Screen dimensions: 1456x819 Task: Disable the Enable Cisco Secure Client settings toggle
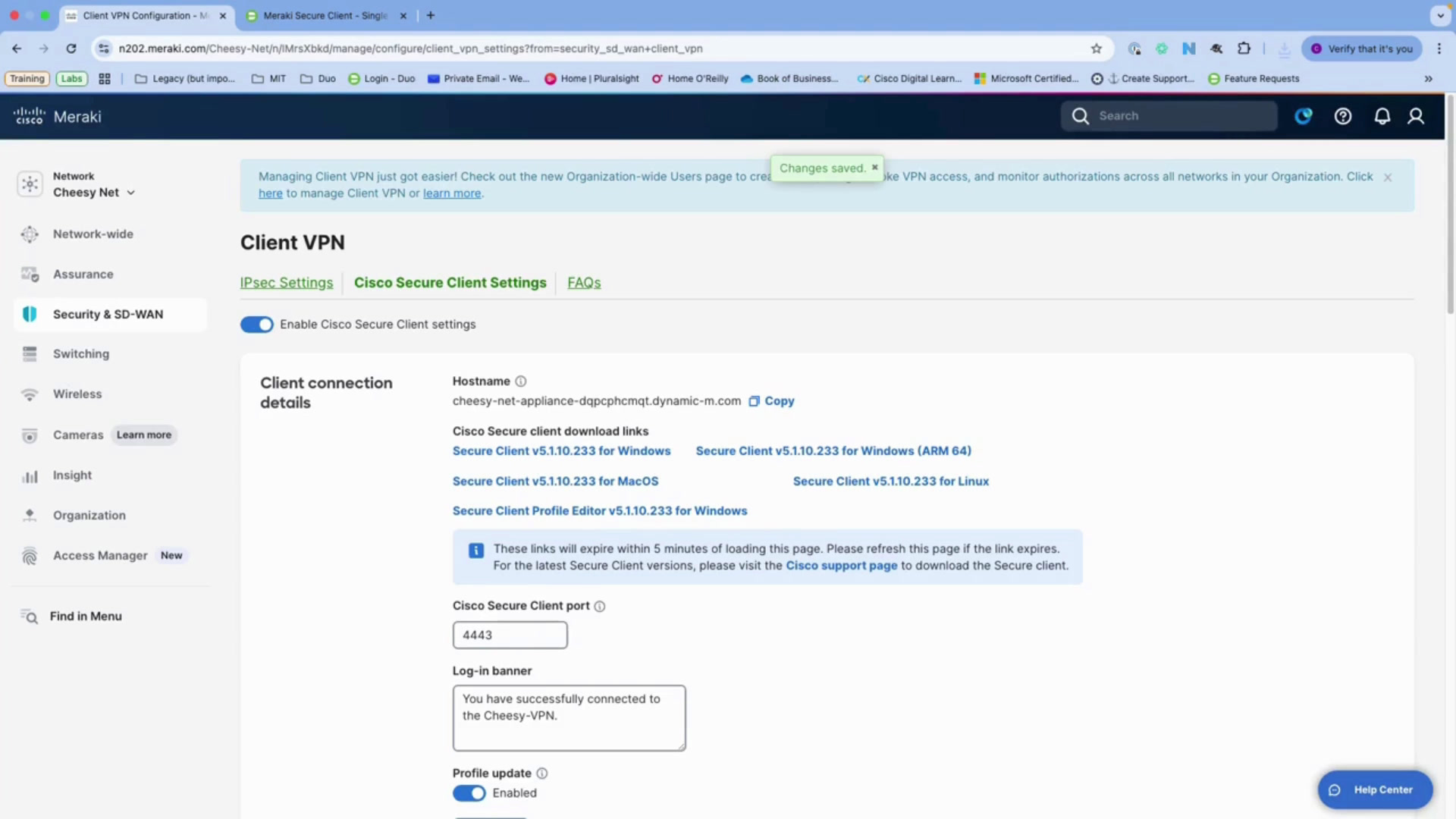pyautogui.click(x=257, y=325)
